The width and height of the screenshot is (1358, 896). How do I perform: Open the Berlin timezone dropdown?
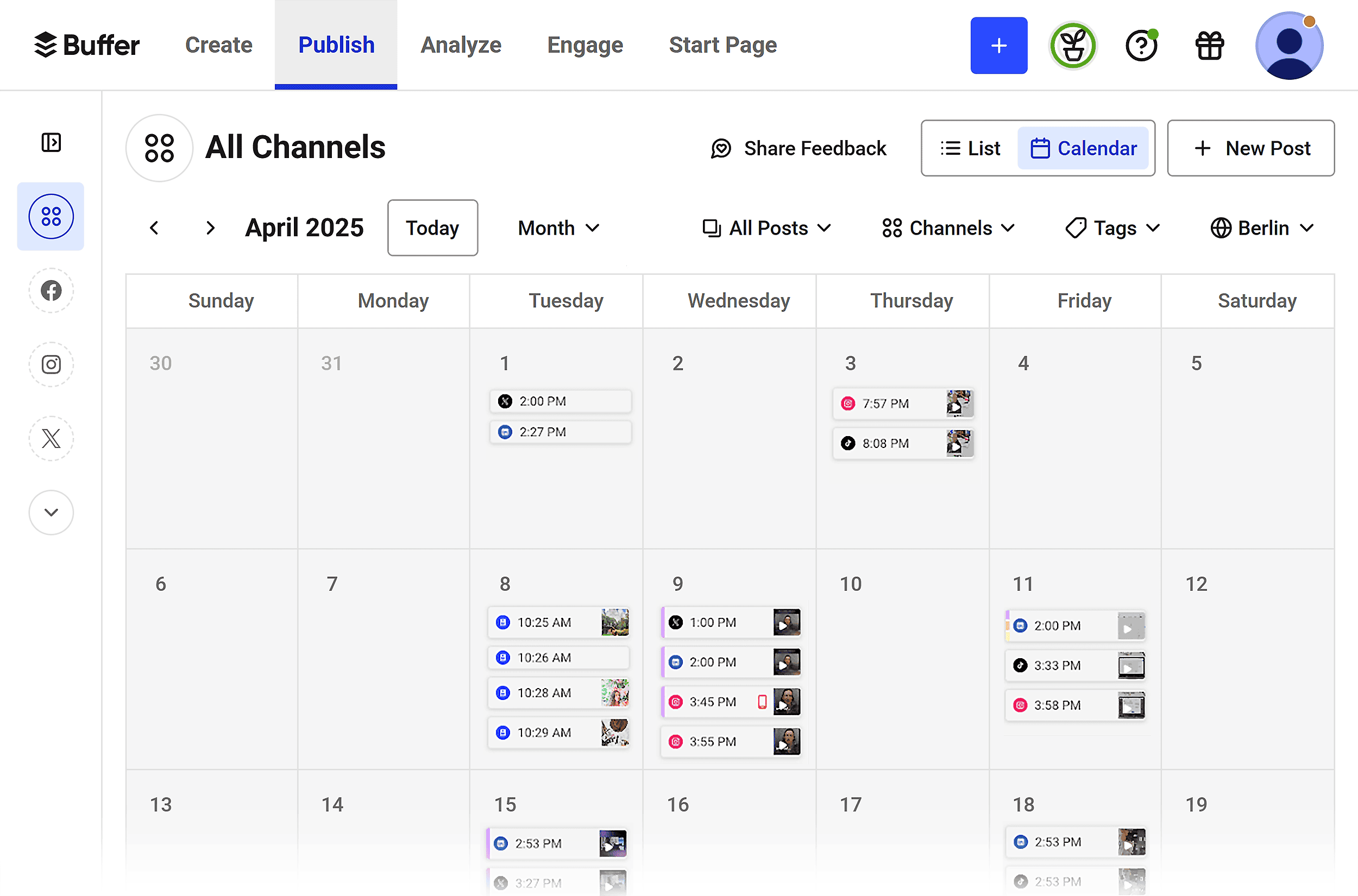pyautogui.click(x=1261, y=228)
